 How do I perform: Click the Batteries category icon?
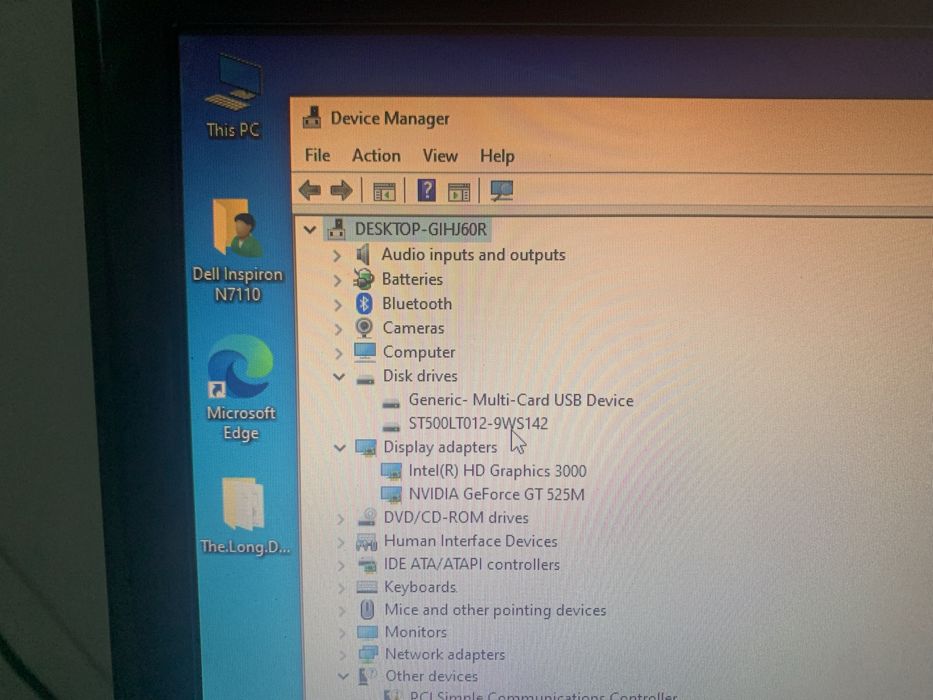tap(364, 279)
